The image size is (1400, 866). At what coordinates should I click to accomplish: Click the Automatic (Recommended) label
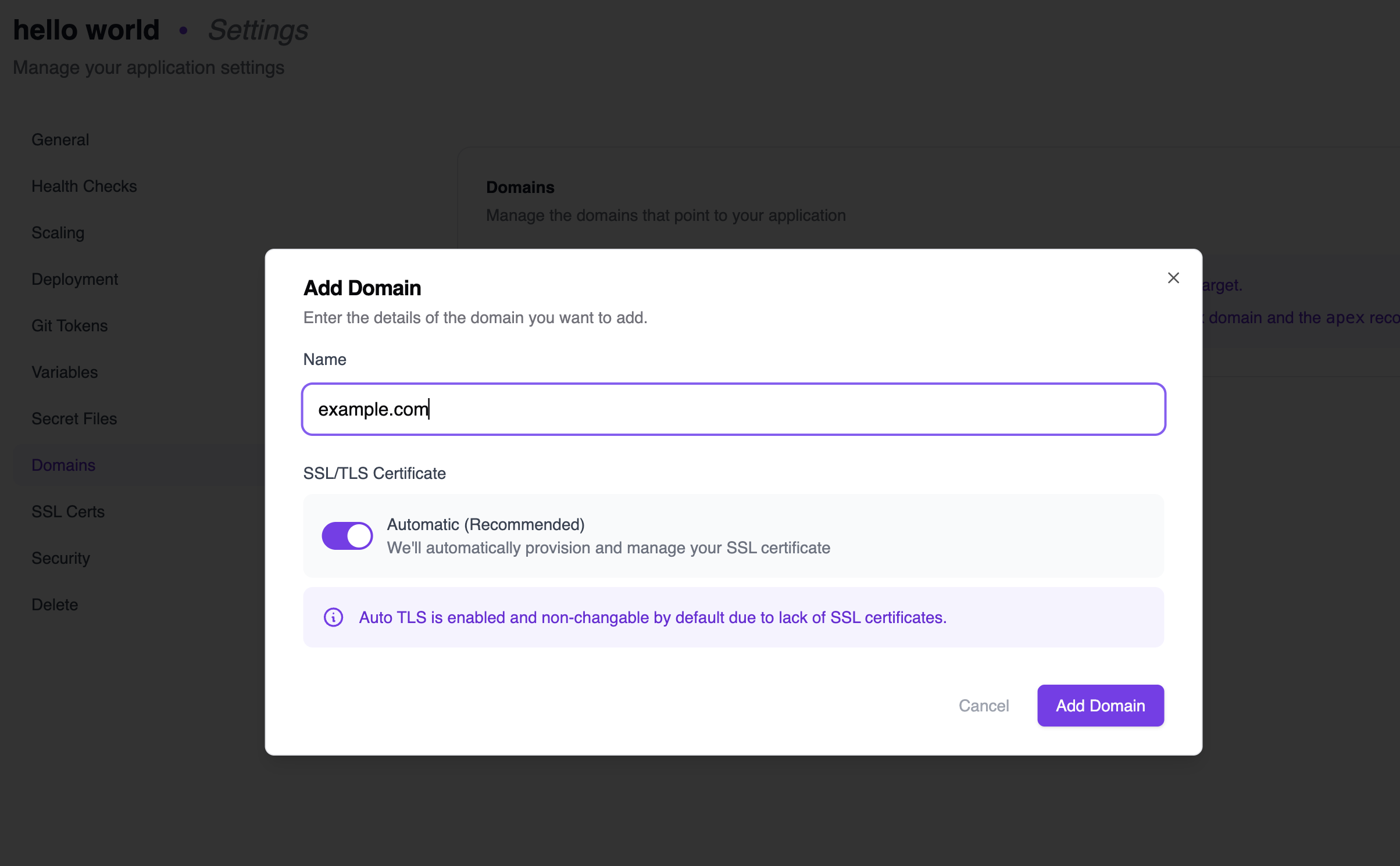tap(485, 524)
